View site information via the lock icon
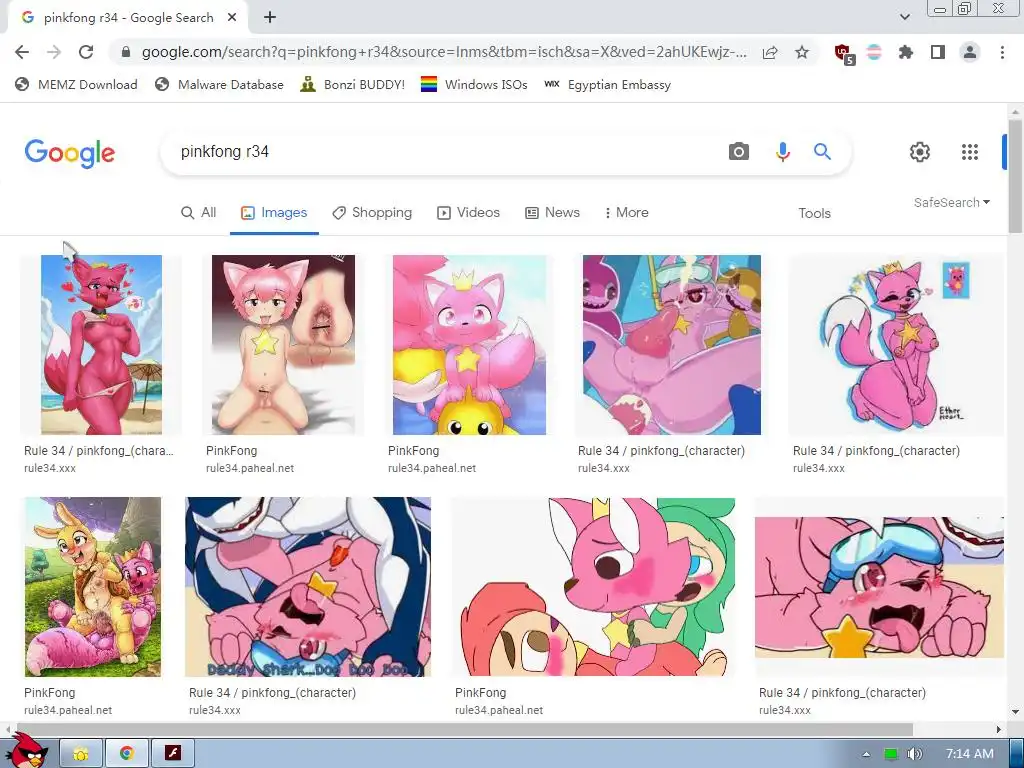The width and height of the screenshot is (1024, 768). 126,52
